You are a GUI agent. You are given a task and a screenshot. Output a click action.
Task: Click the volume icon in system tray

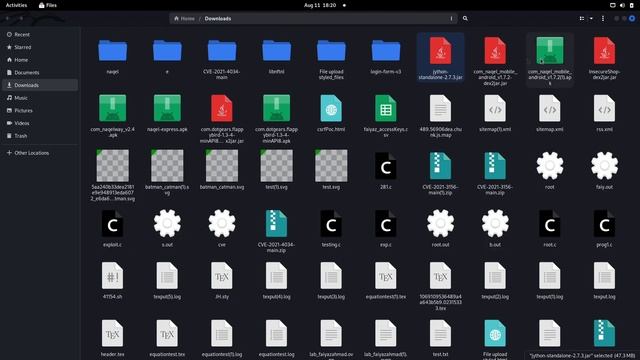pyautogui.click(x=622, y=5)
